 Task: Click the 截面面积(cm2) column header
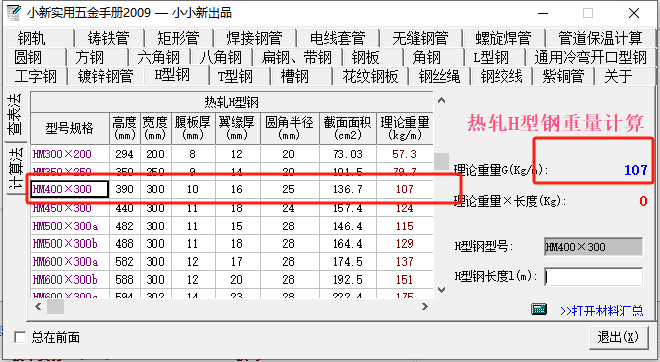click(x=348, y=128)
